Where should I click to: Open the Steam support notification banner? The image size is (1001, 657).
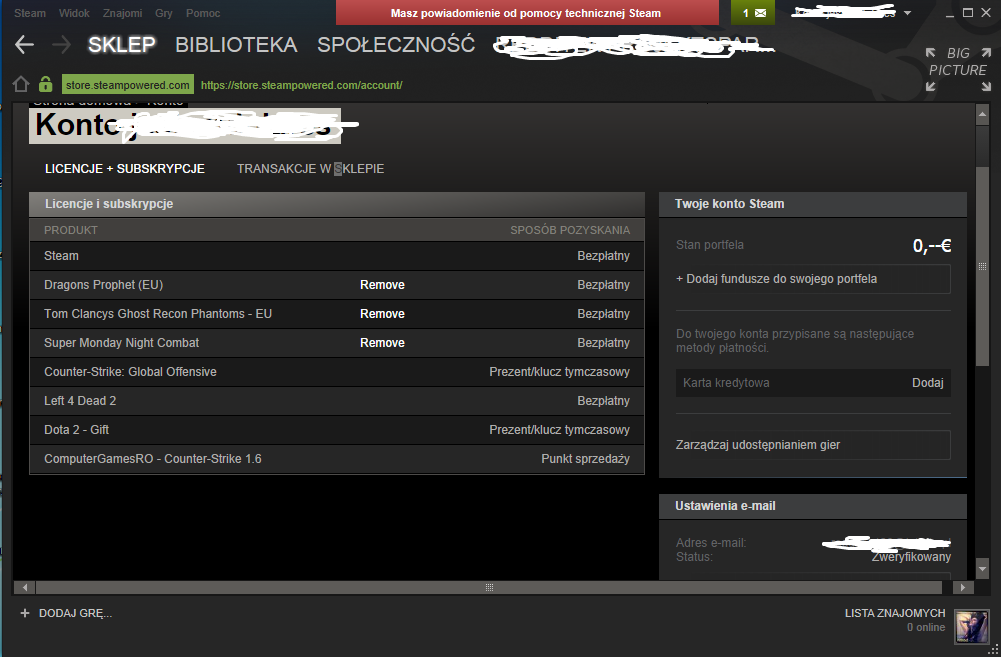(527, 13)
